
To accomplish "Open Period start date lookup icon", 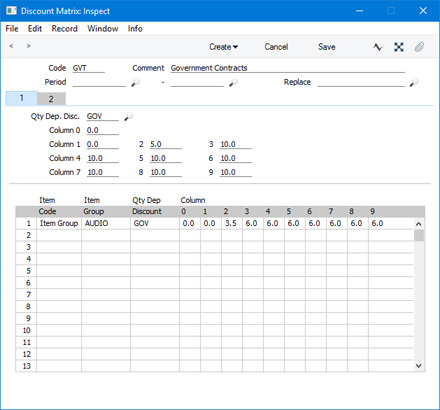I will (x=135, y=82).
